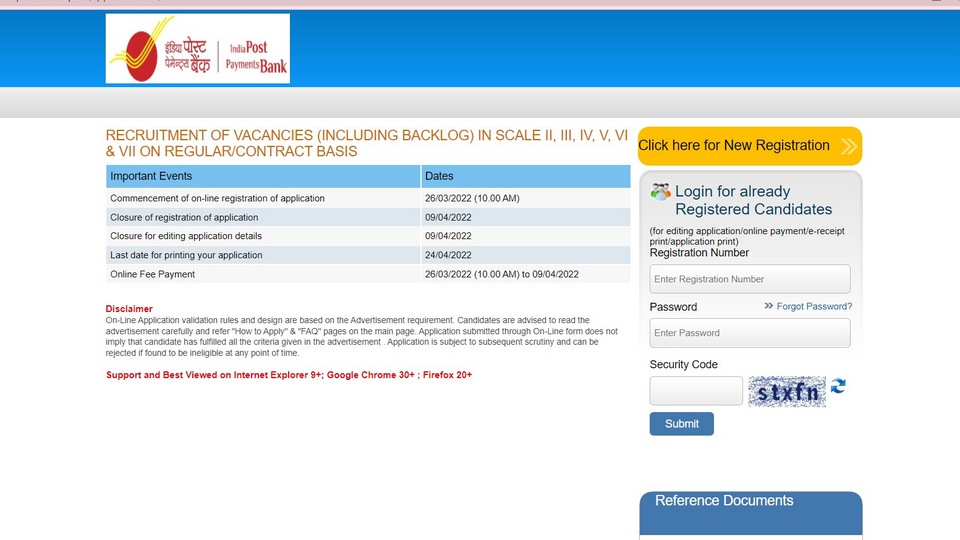Select the Closure of registration row
This screenshot has height=540, width=960.
pyautogui.click(x=368, y=217)
